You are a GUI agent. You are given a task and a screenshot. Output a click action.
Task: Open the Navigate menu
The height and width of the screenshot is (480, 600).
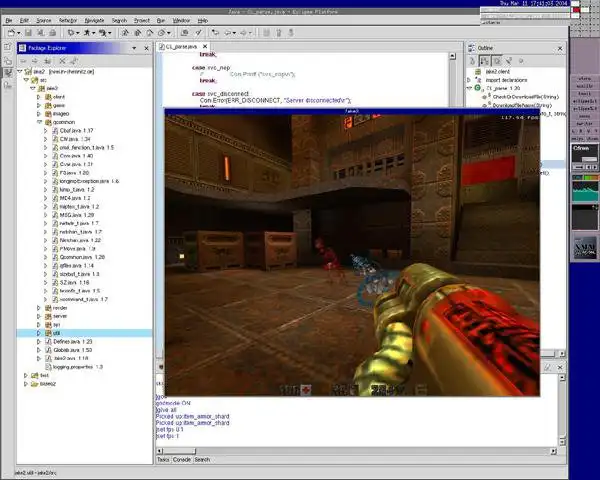tap(94, 20)
